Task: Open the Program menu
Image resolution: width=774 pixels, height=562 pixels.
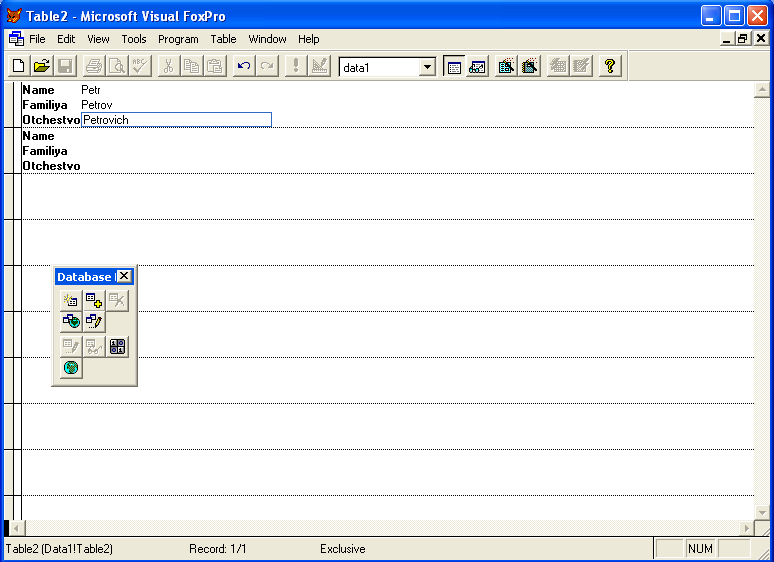Action: [178, 39]
